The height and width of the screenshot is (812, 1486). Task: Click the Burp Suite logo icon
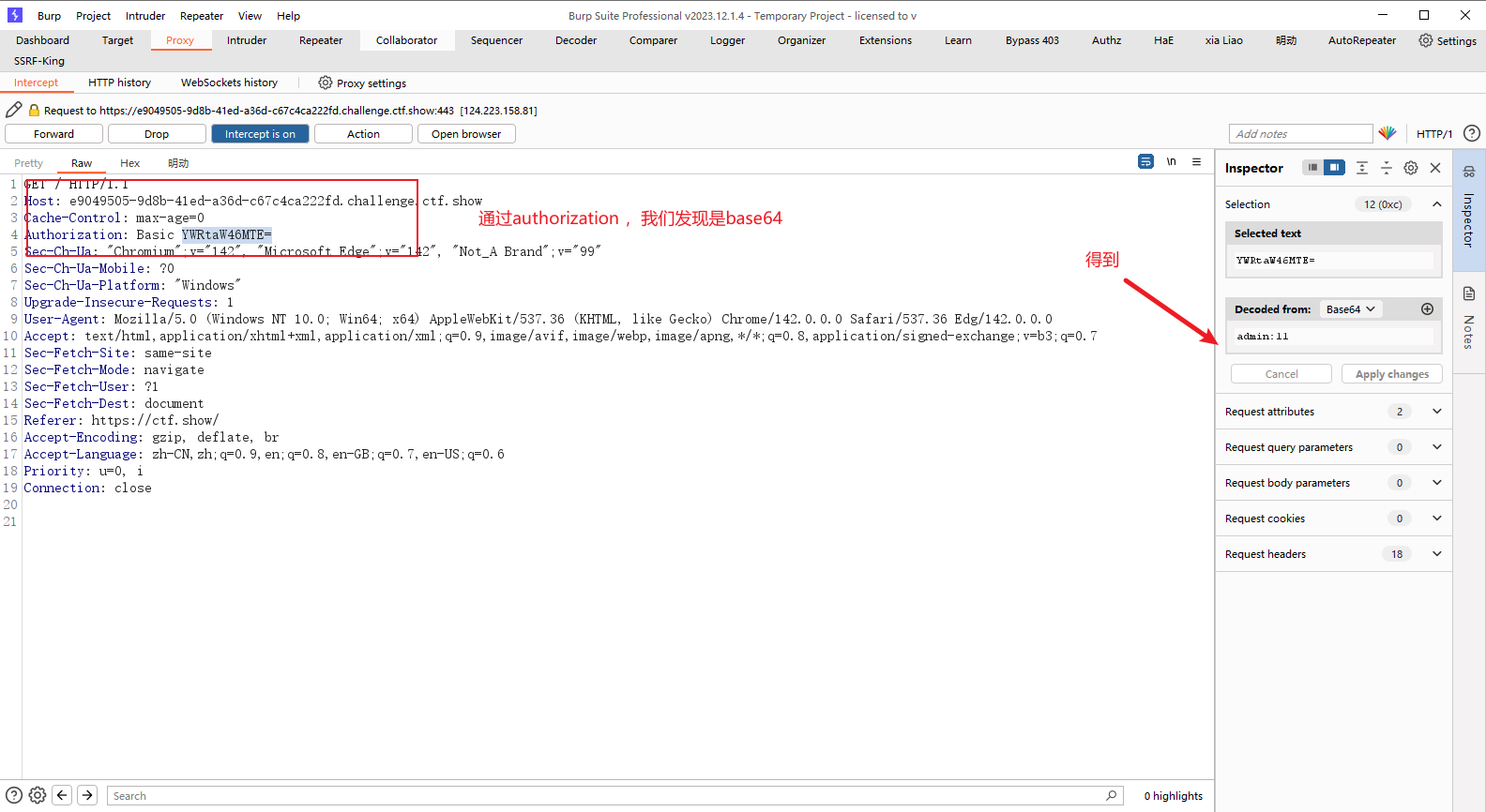tap(15, 15)
